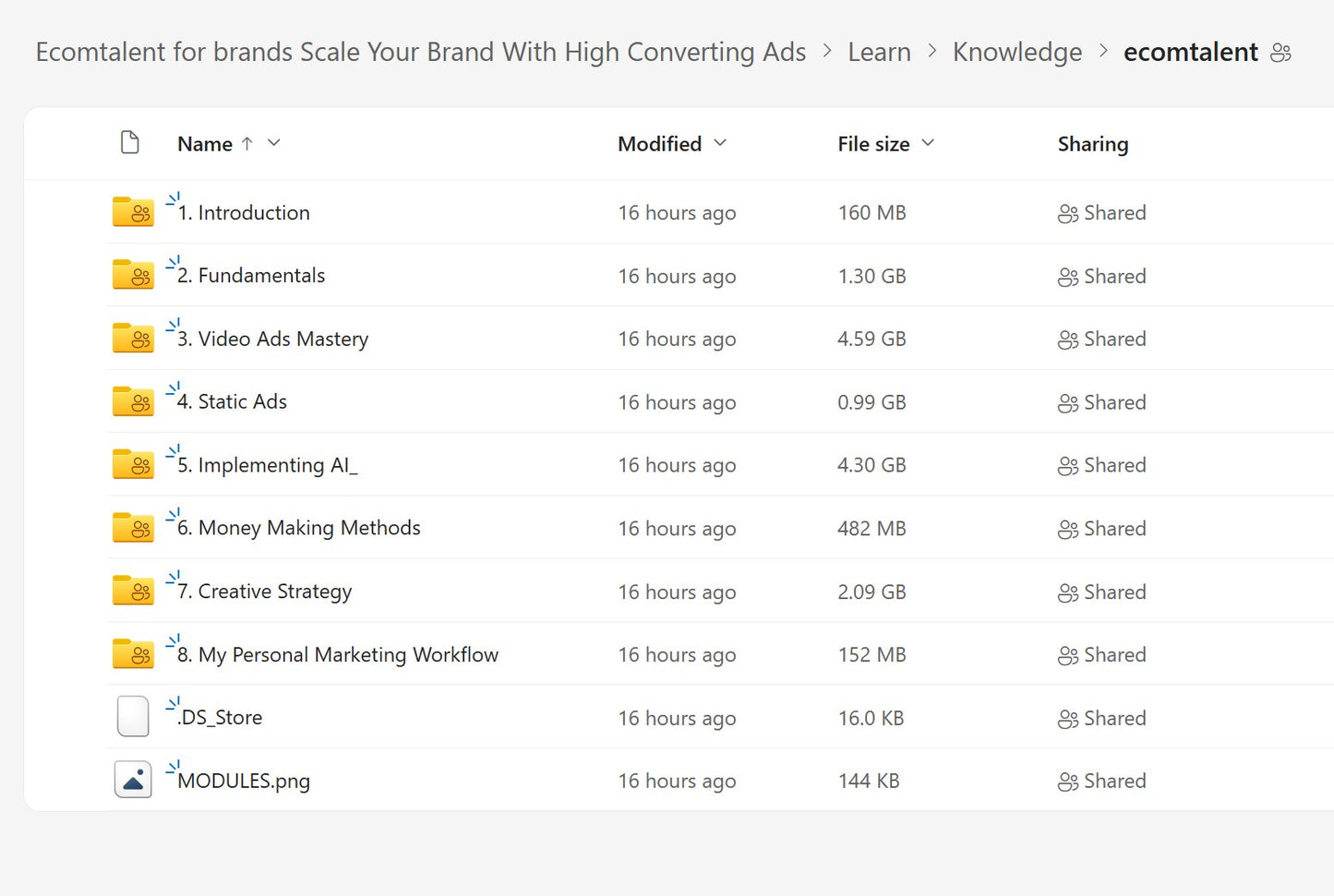
Task: Click the .DS_Store blank file icon
Action: (x=133, y=717)
